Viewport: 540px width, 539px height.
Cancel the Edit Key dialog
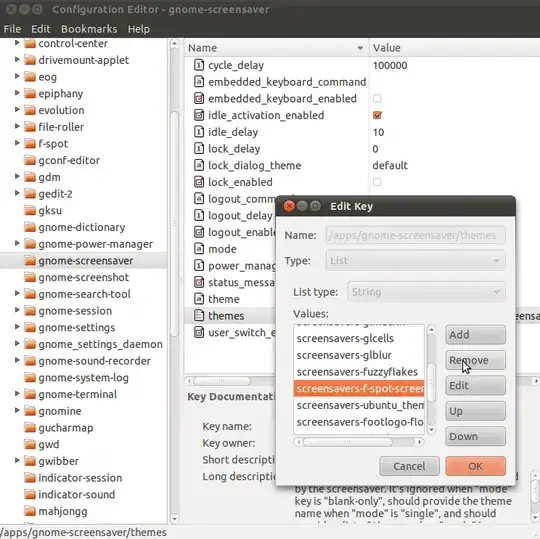point(409,466)
